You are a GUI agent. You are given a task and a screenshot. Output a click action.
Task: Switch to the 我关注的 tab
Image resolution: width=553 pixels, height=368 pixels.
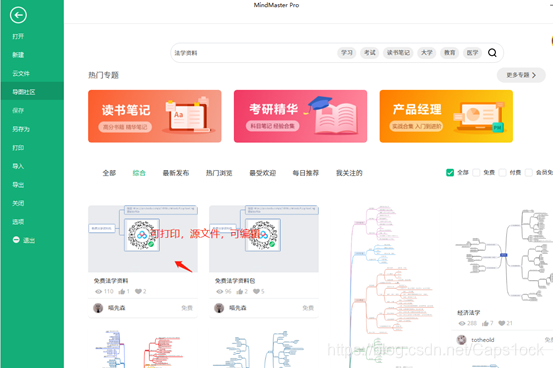click(349, 173)
